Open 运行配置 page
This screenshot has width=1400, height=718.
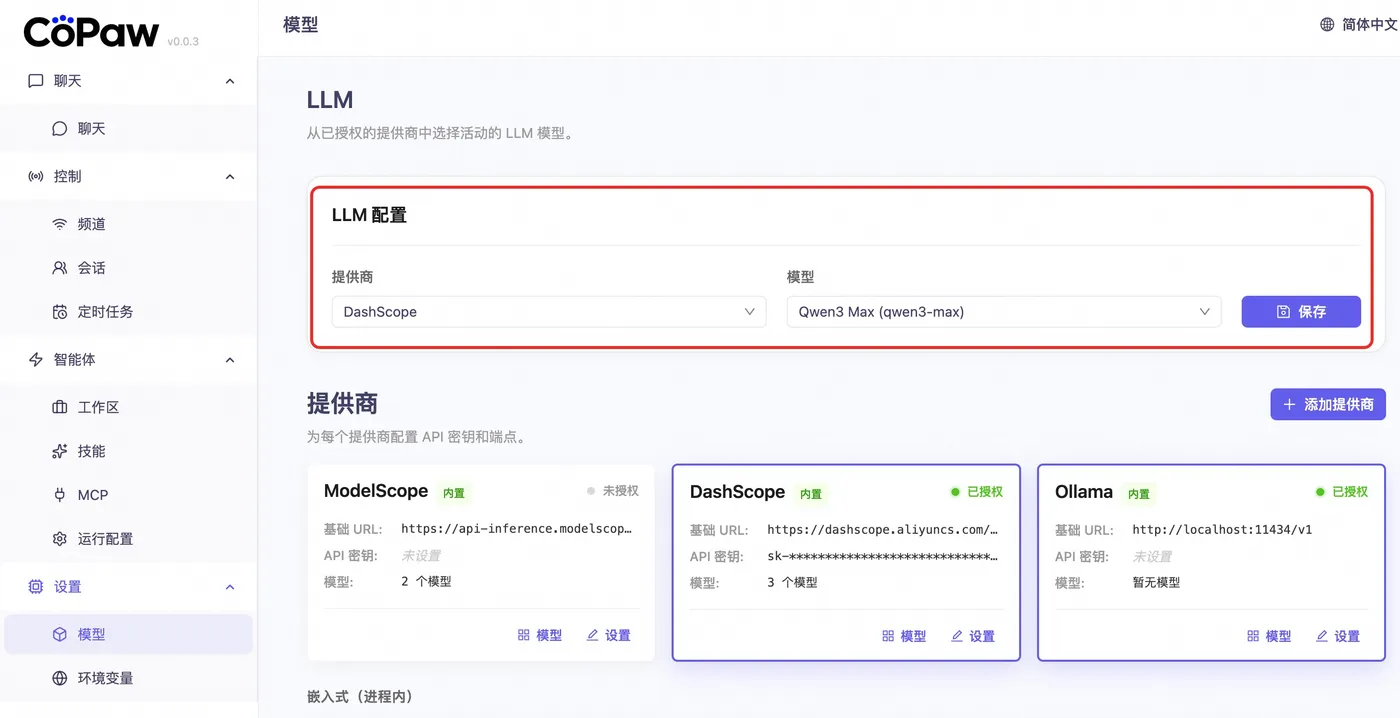click(x=128, y=539)
